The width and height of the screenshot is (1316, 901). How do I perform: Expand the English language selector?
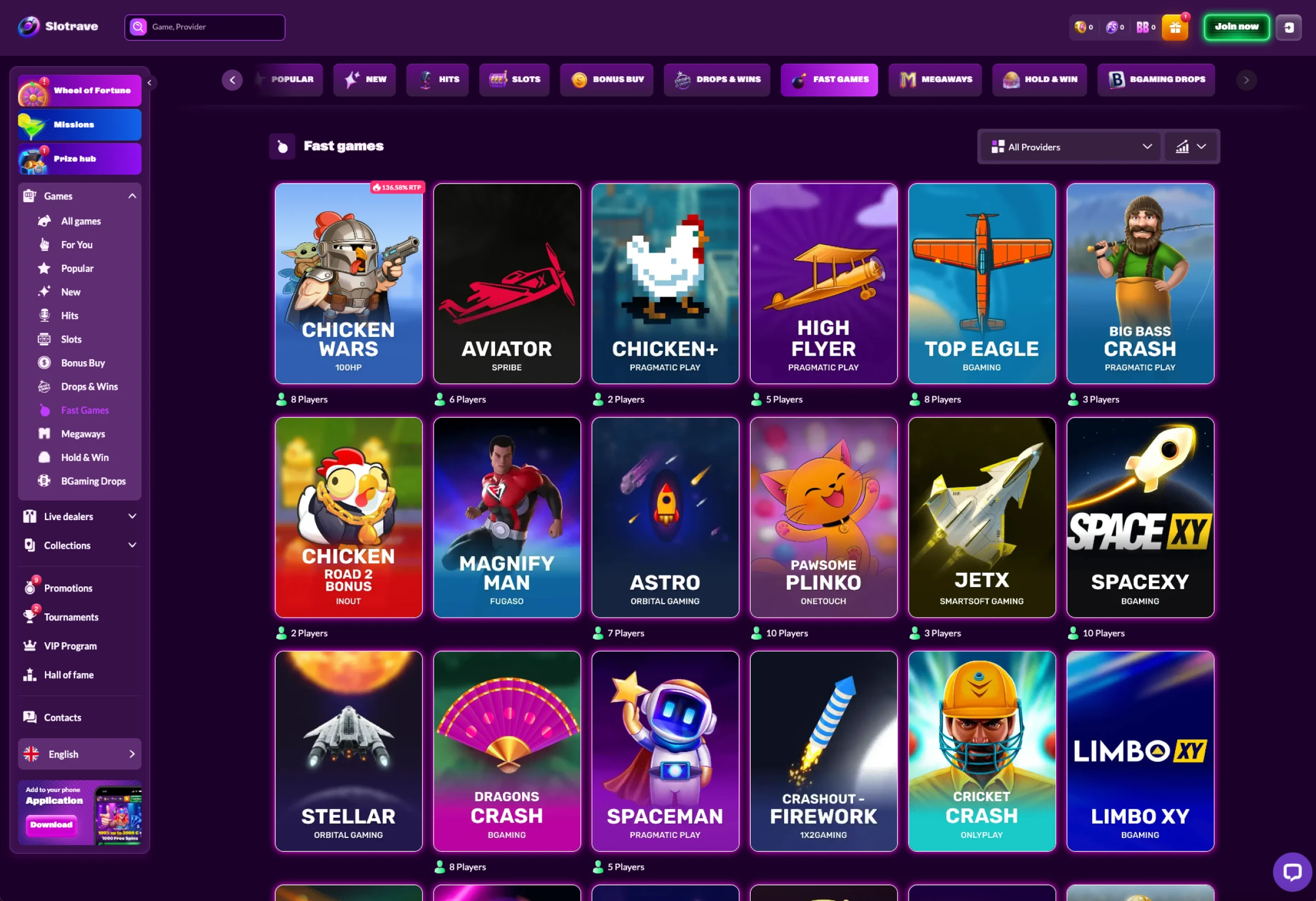(80, 754)
